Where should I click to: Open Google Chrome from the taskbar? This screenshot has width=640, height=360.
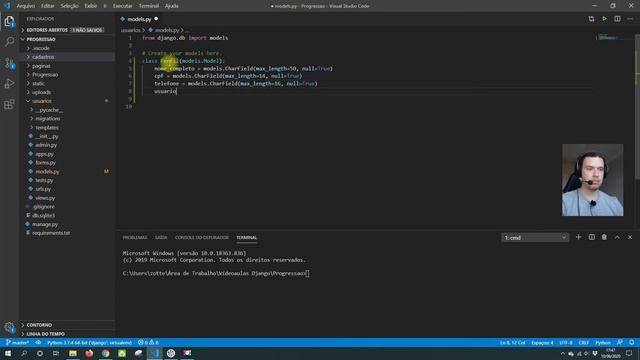click(x=105, y=353)
